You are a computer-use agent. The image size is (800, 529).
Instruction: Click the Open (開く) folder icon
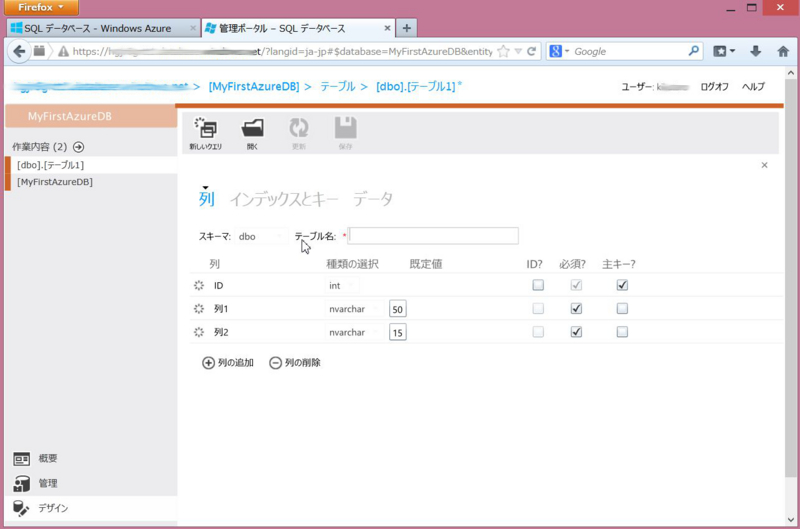pos(253,128)
